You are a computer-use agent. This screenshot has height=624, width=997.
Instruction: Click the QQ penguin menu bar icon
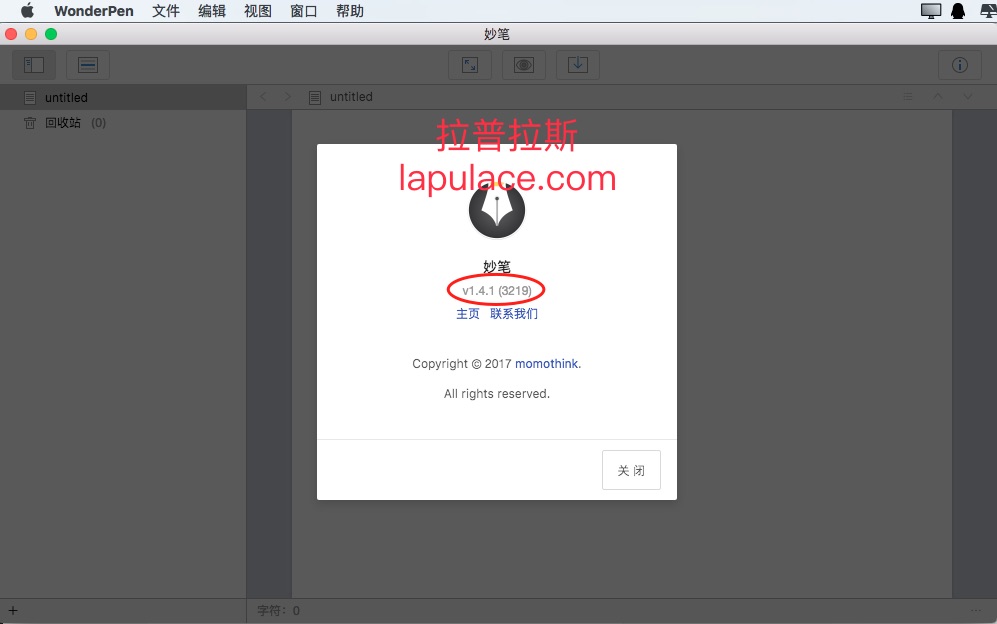pyautogui.click(x=958, y=11)
